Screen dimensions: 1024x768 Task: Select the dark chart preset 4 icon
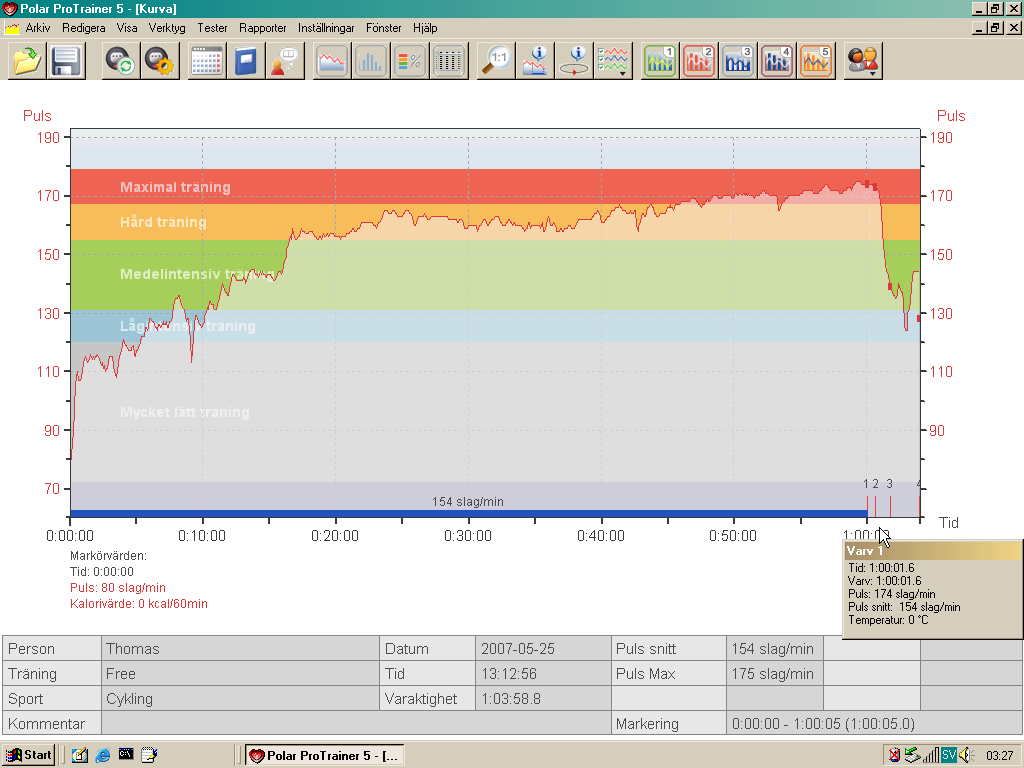click(x=778, y=61)
